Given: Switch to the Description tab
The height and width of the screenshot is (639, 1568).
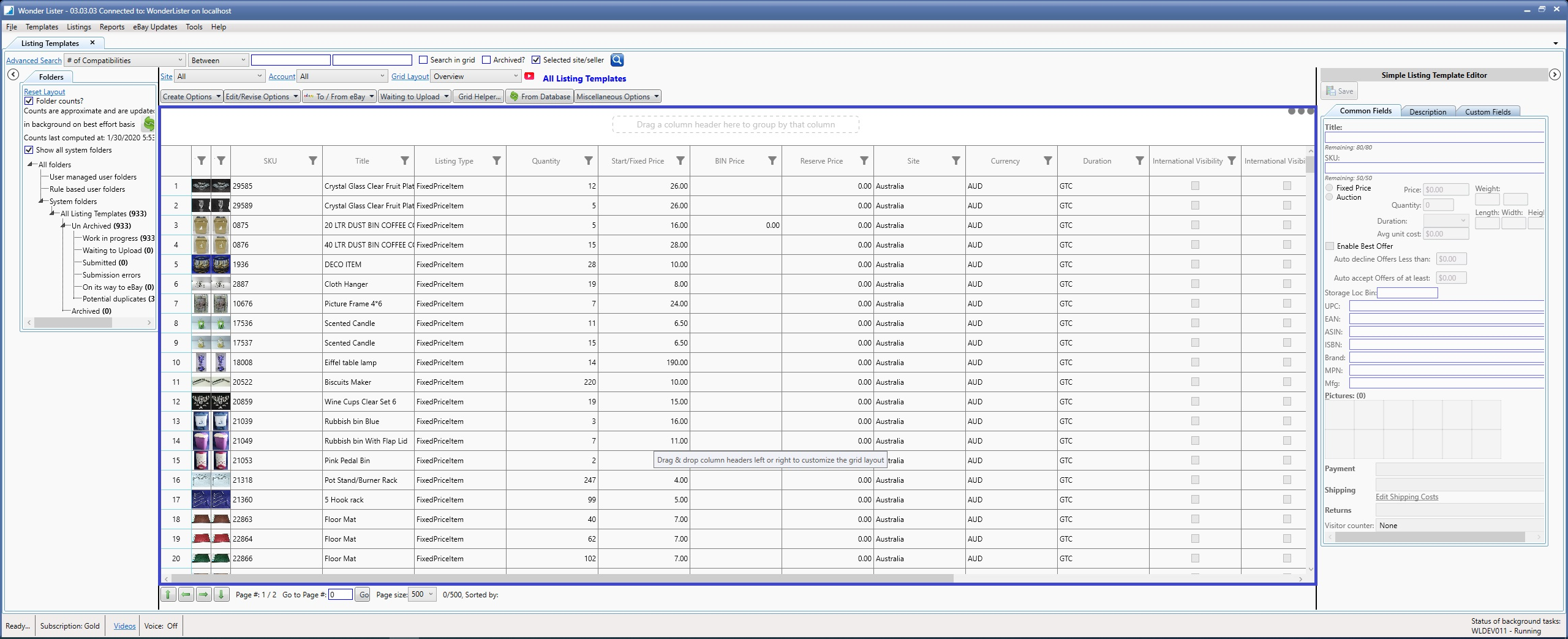Looking at the screenshot, I should coord(1427,112).
